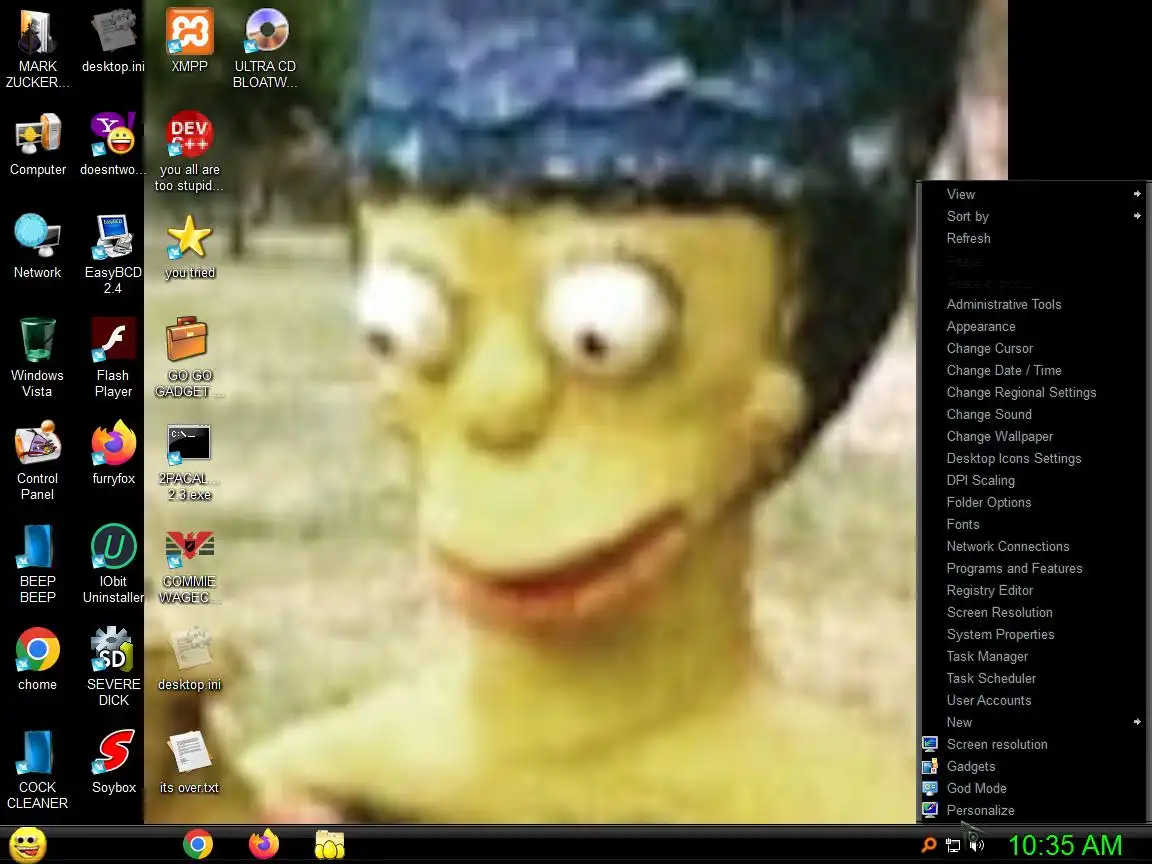Select Screen resolution entry with monitor icon
The height and width of the screenshot is (864, 1152).
click(x=1034, y=744)
